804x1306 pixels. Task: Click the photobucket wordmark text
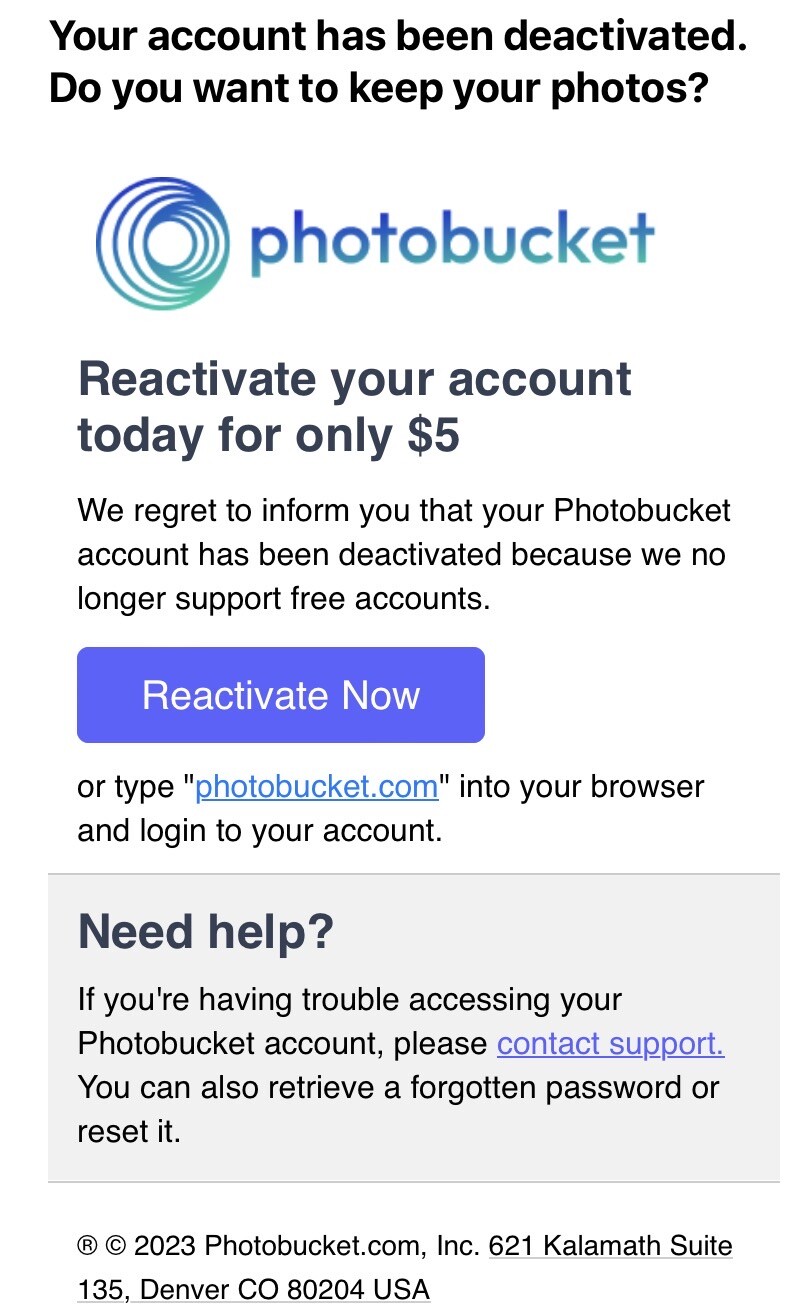point(452,241)
